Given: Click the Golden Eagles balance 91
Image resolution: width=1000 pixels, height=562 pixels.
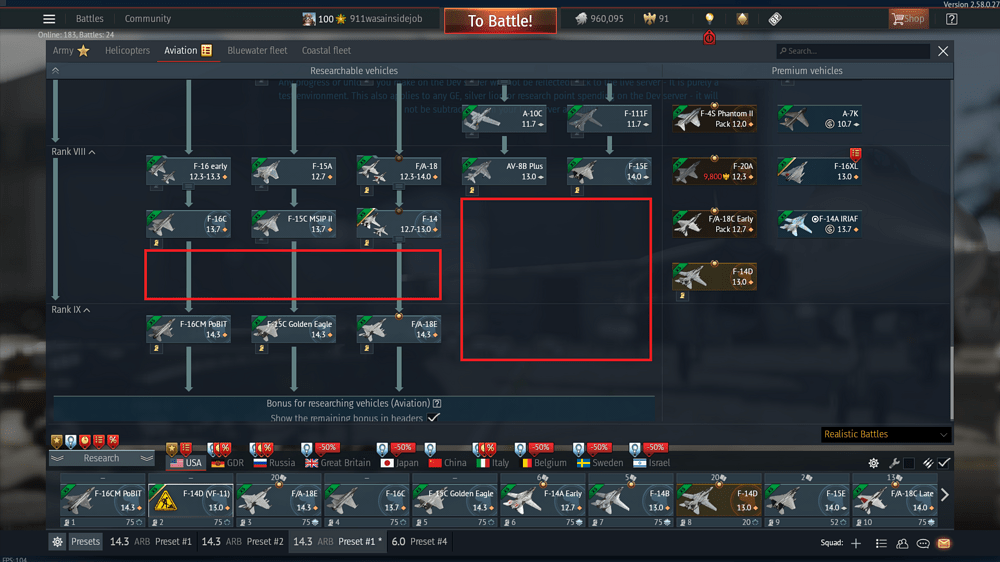Looking at the screenshot, I should click(x=657, y=19).
